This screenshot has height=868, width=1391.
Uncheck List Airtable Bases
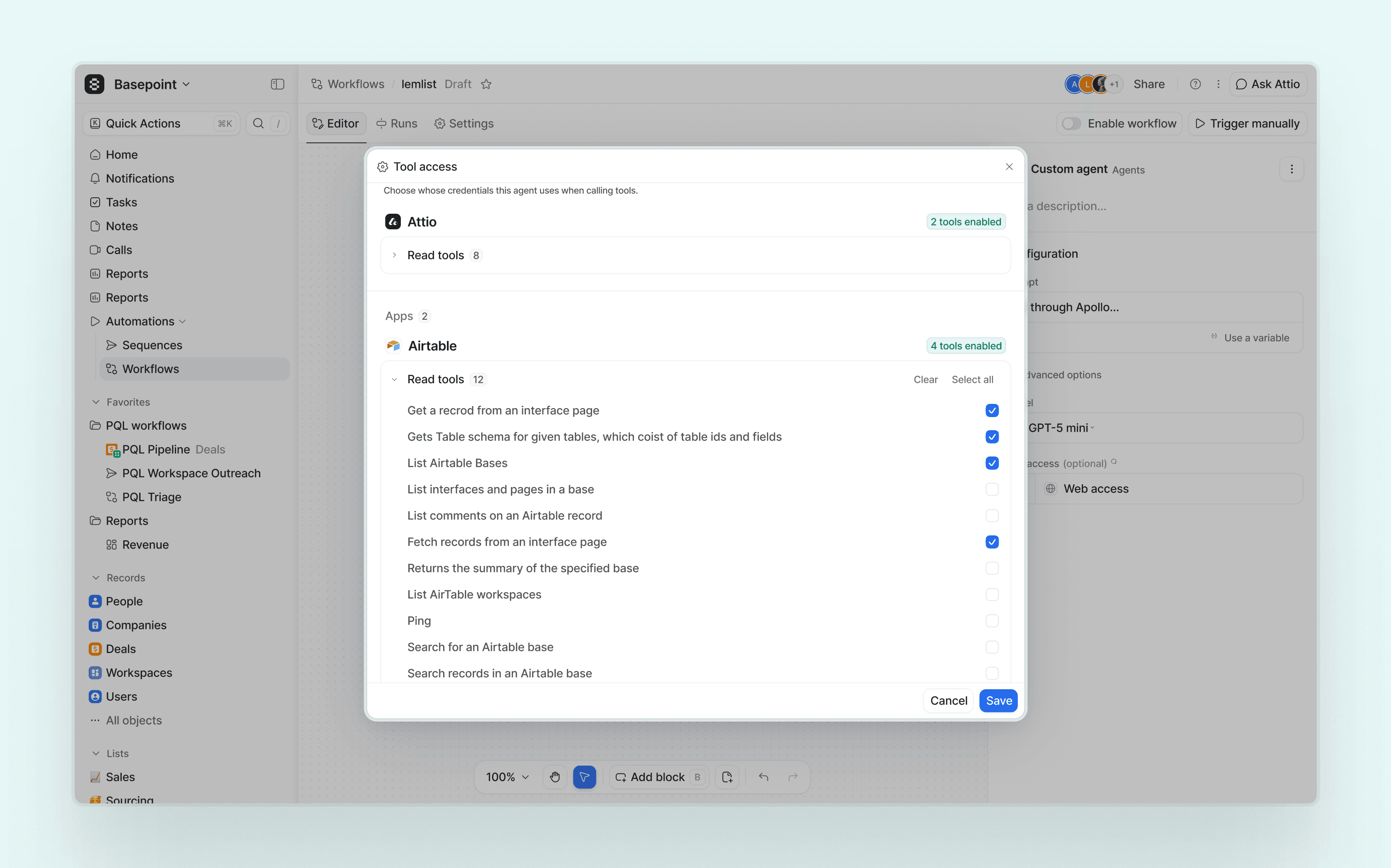coord(992,463)
